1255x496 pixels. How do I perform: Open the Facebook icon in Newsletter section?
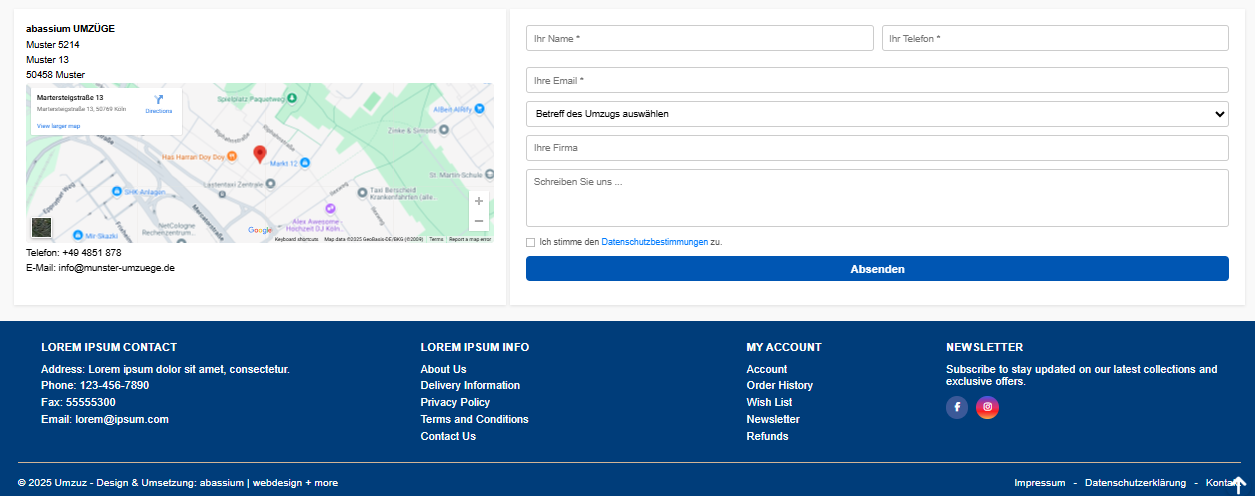click(957, 407)
